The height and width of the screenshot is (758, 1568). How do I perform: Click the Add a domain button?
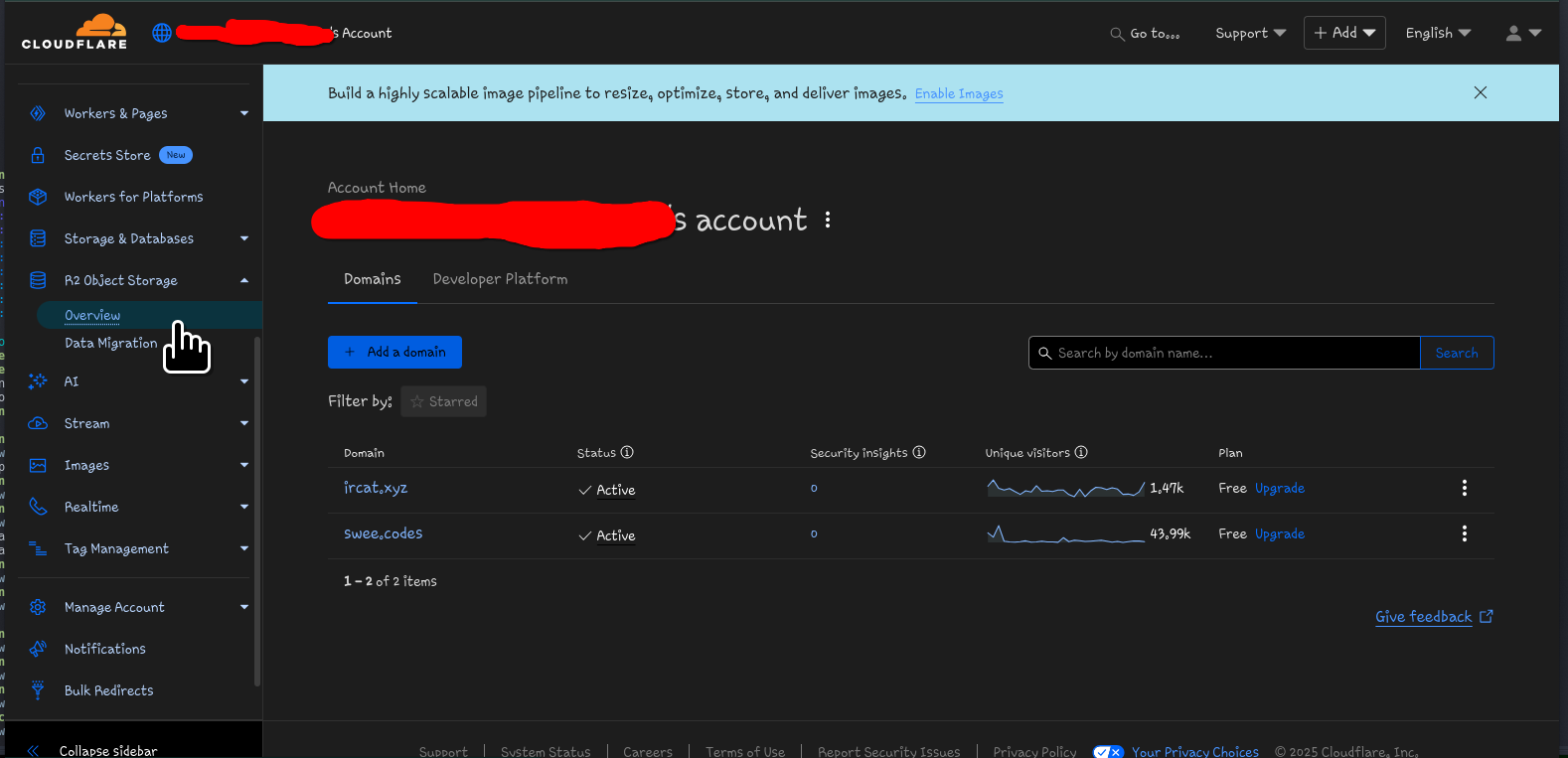394,352
